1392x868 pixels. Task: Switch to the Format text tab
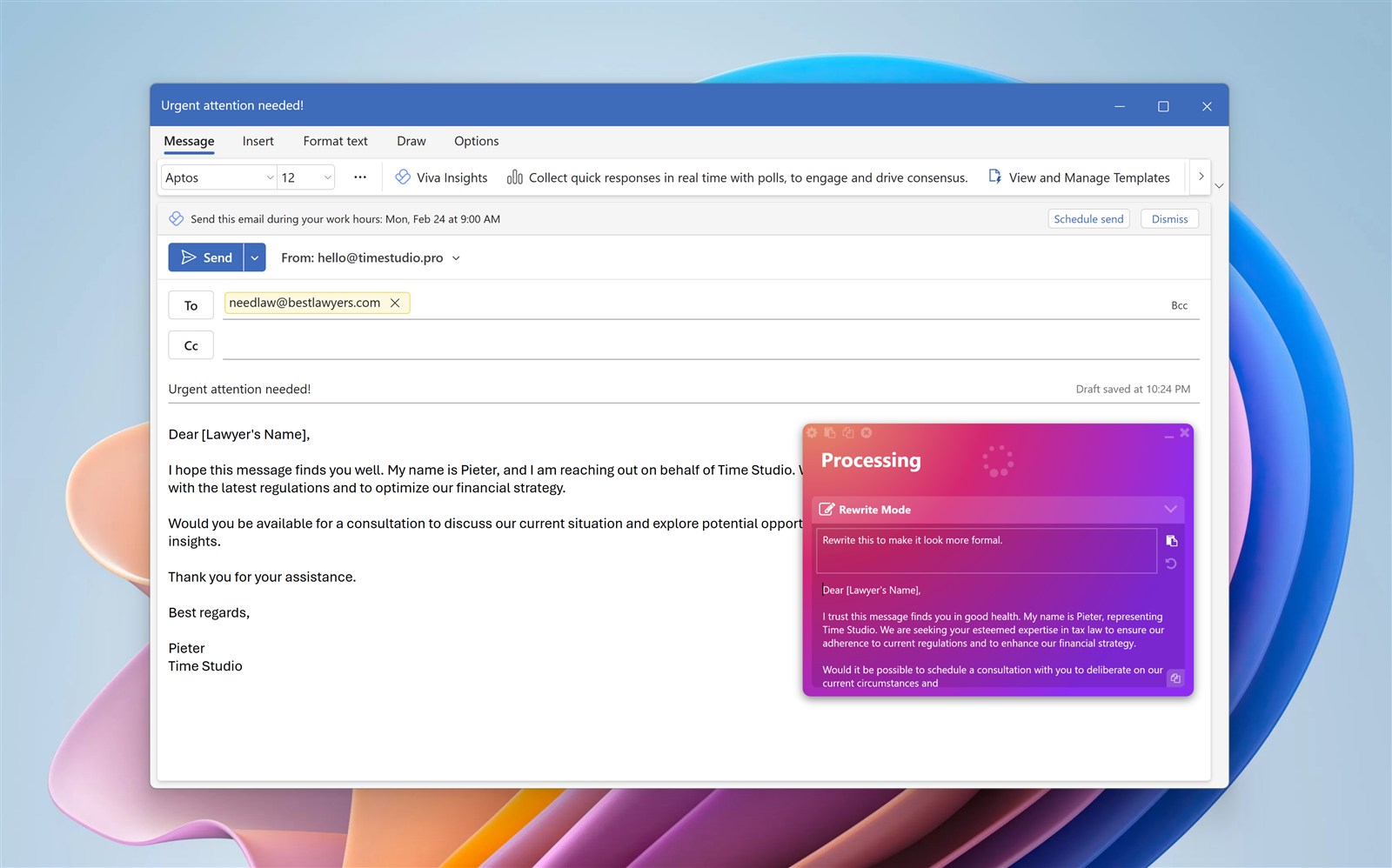tap(335, 141)
